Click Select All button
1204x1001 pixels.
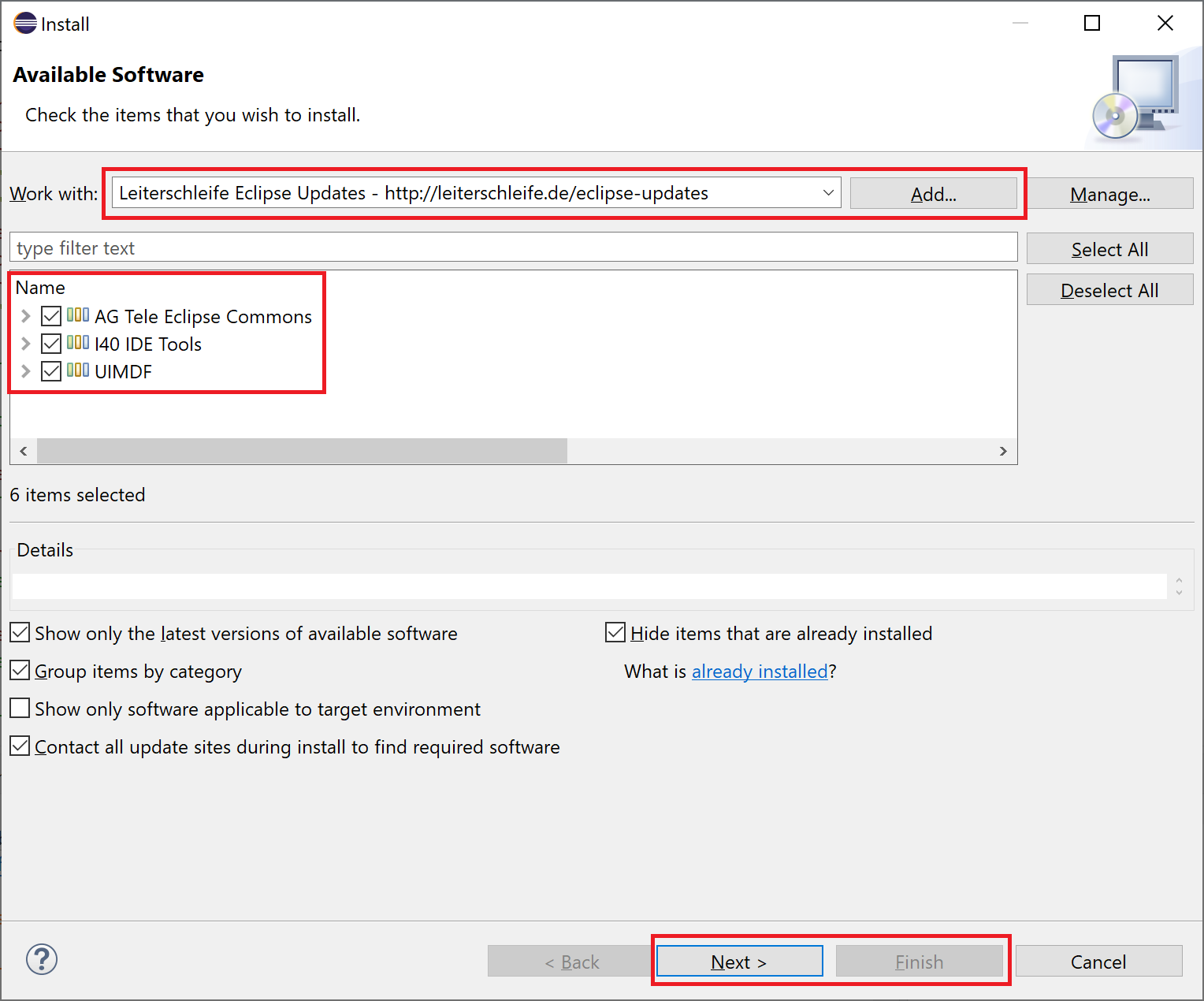point(1109,249)
